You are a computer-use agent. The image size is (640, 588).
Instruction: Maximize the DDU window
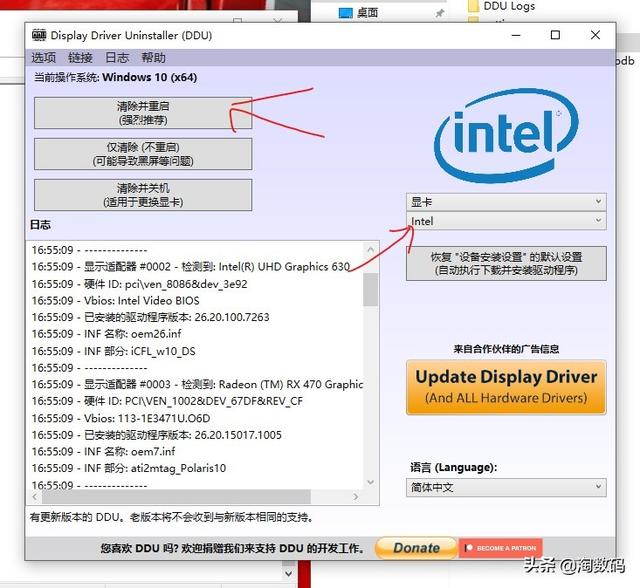(555, 35)
